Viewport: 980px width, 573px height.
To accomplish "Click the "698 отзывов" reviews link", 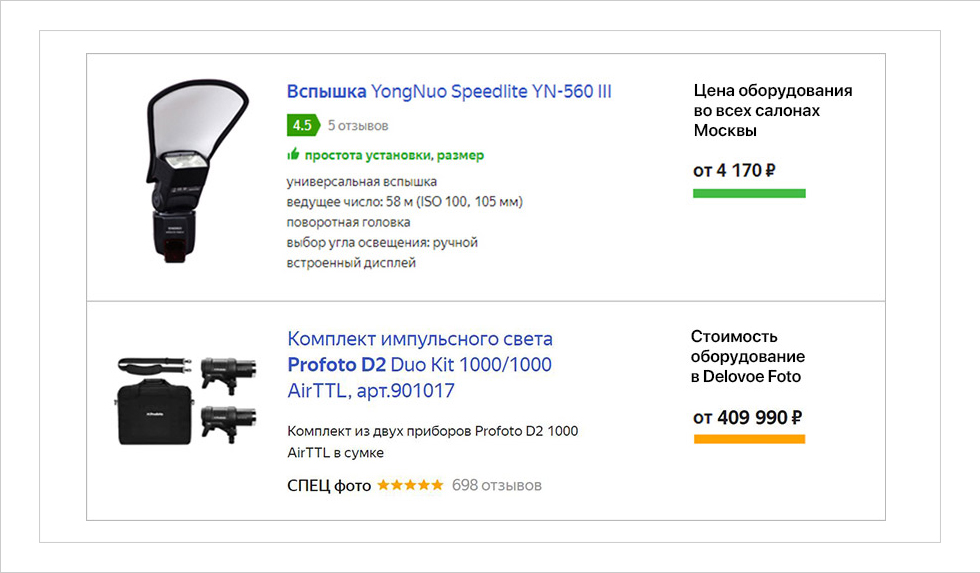I will [x=497, y=486].
